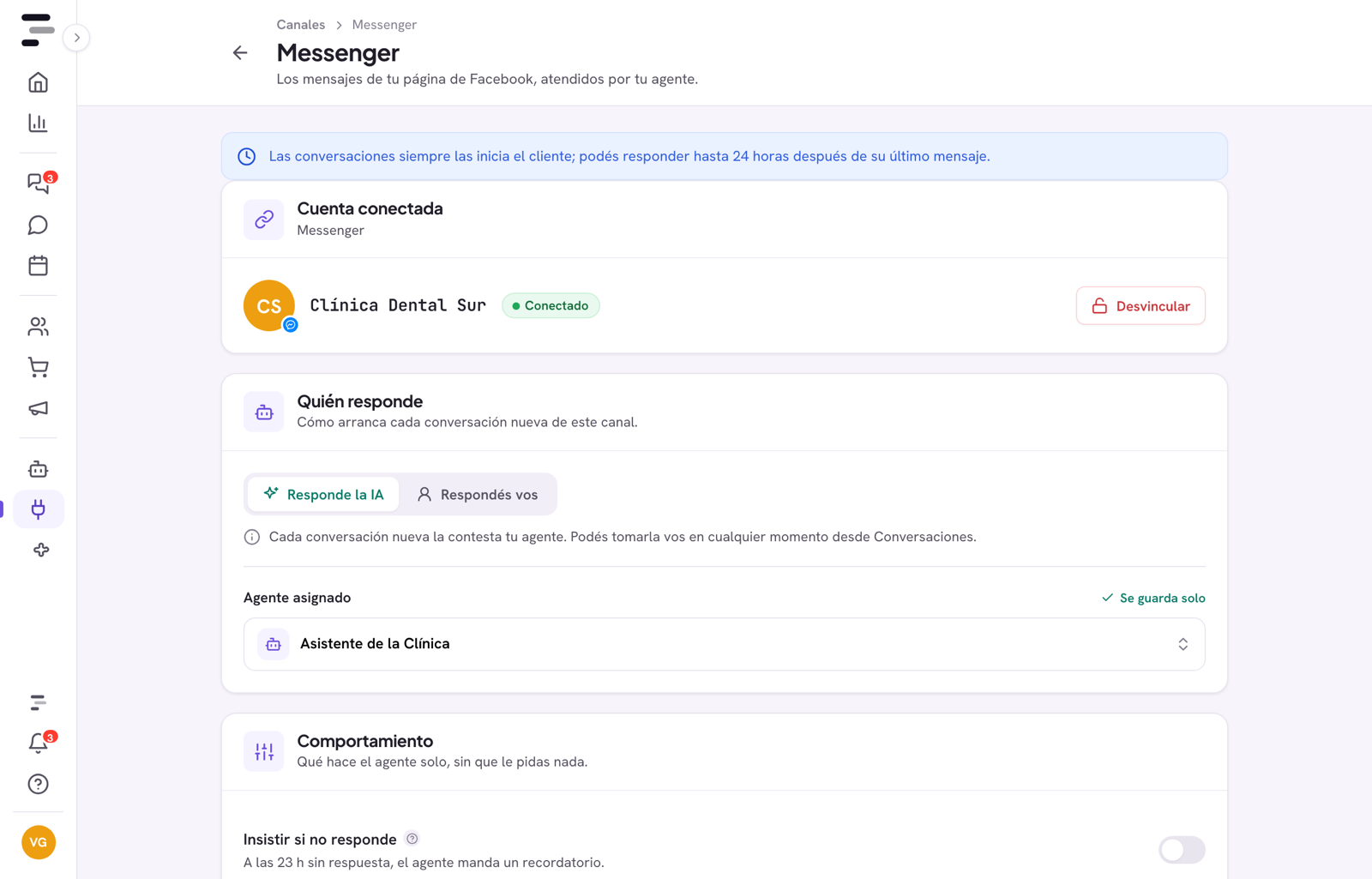
Task: Open the analytics bar chart icon
Action: [38, 123]
